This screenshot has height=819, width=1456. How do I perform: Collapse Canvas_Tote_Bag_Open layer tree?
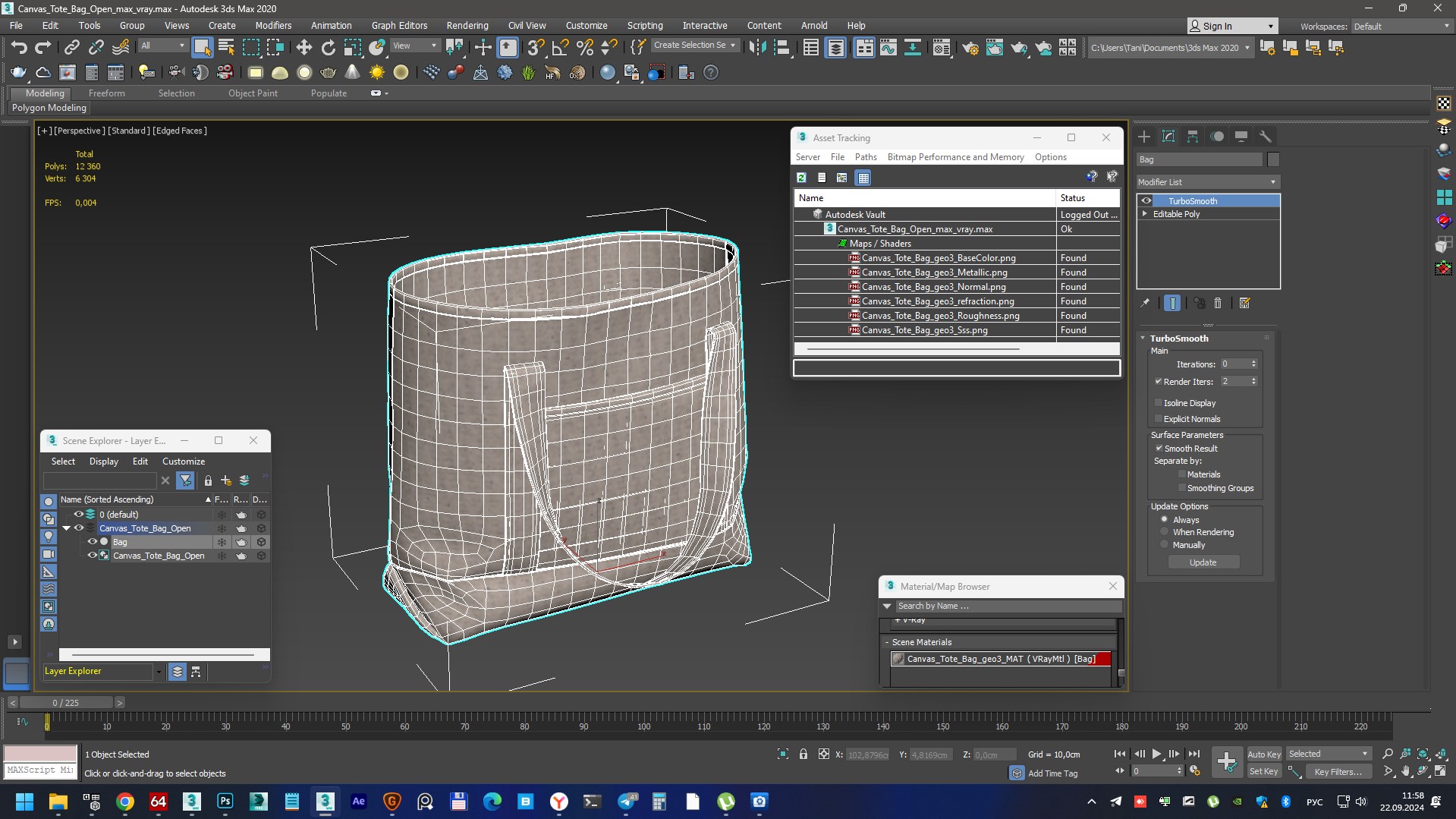tap(66, 528)
